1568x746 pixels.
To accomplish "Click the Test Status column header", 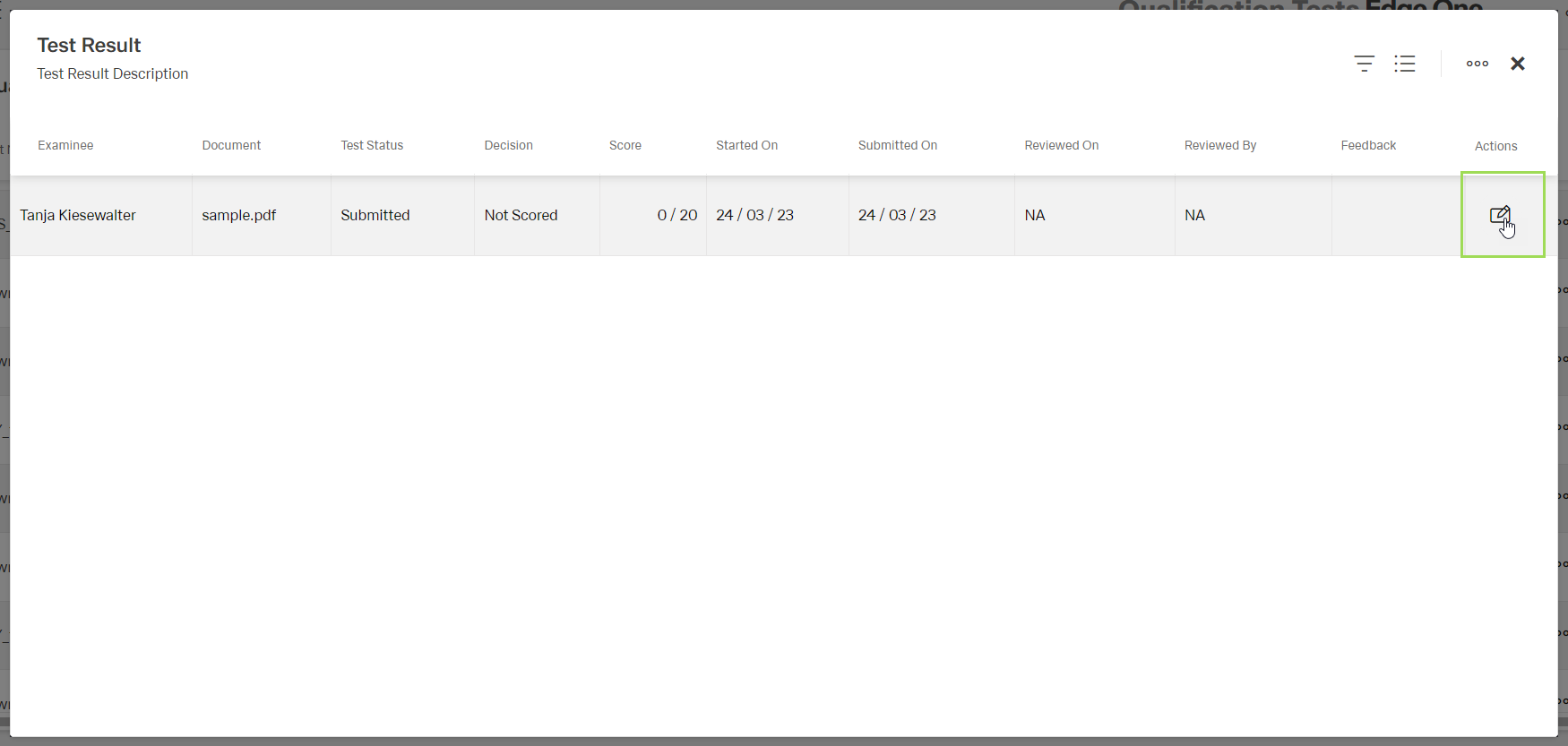I will pos(372,145).
